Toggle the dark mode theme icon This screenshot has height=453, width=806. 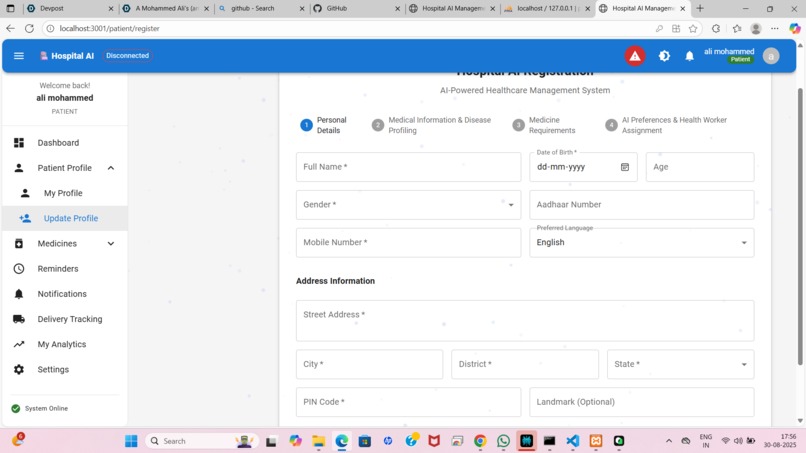pos(664,56)
